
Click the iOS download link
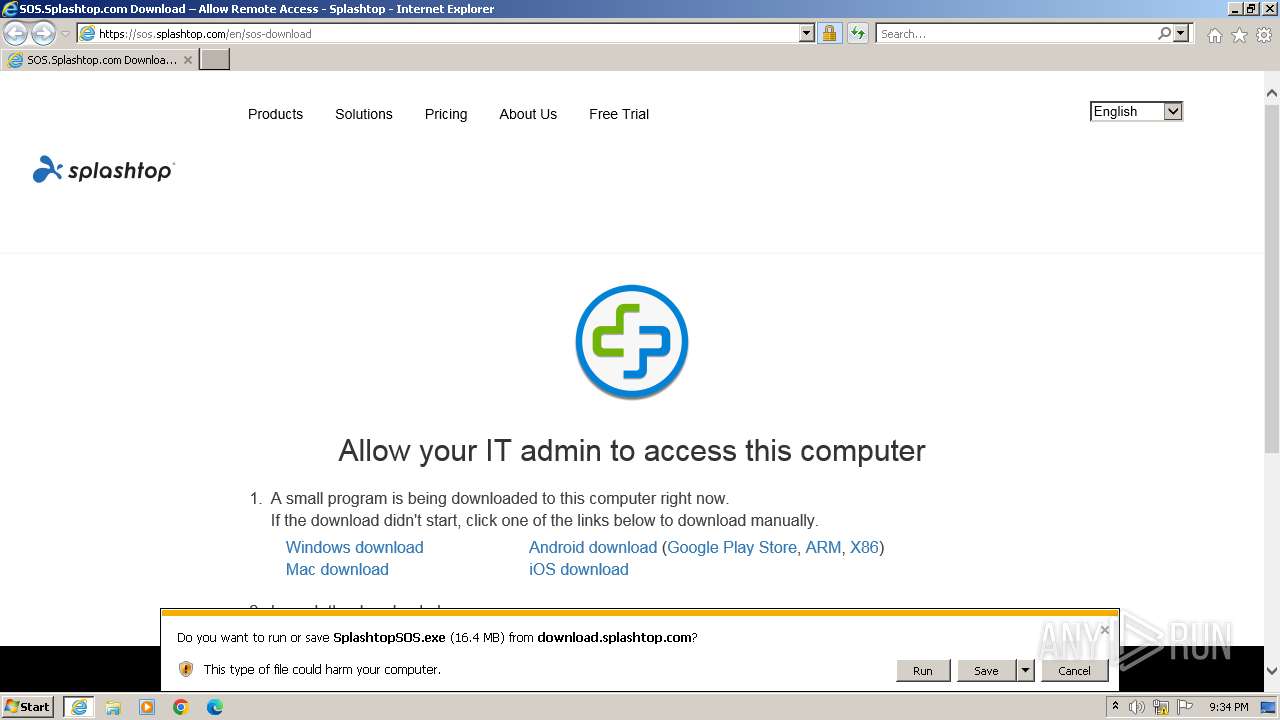point(579,569)
